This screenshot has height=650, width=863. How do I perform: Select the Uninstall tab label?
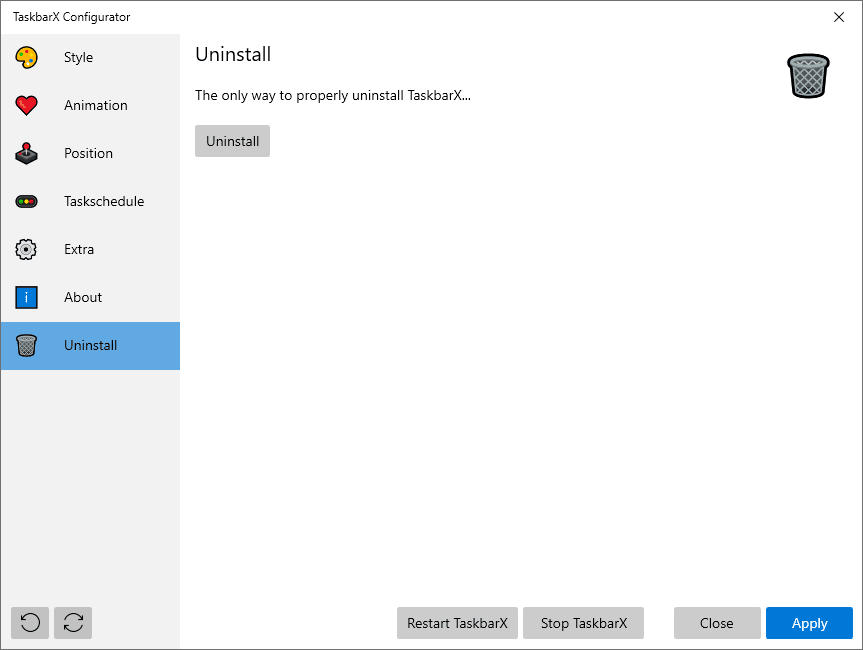[x=90, y=346]
